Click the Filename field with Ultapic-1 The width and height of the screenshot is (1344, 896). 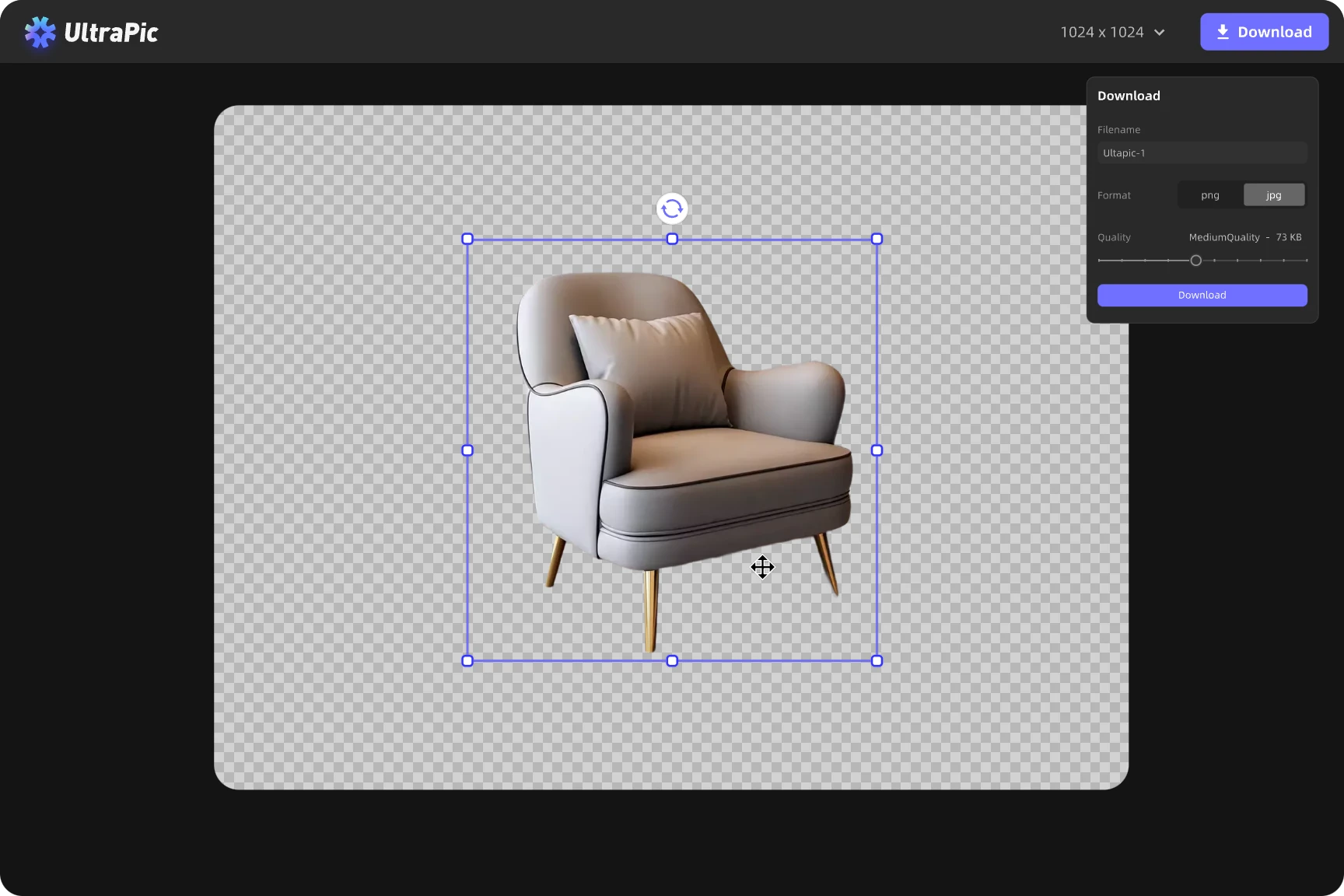tap(1202, 153)
